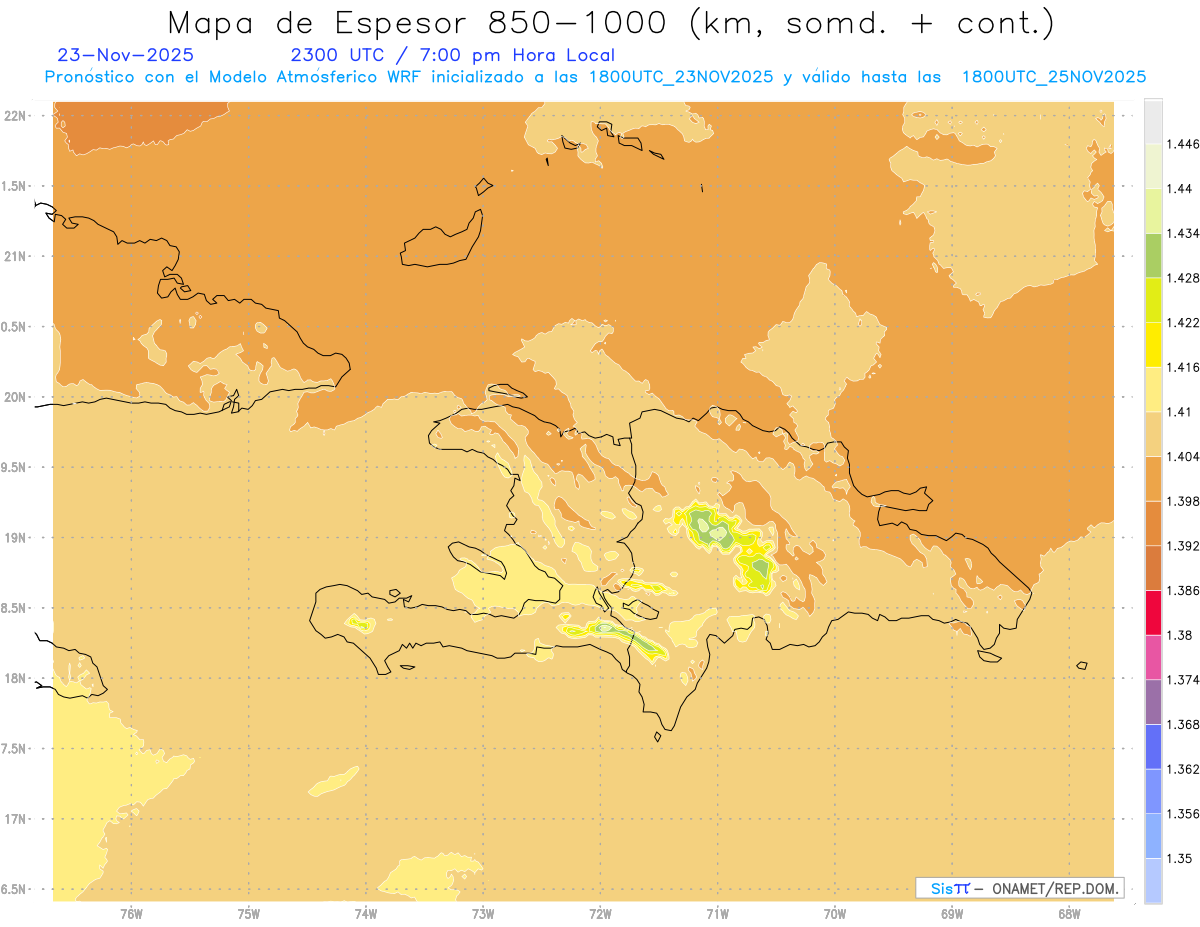Click the longitude label 76W
Viewport: 1200px width, 927px height.
pos(131,913)
